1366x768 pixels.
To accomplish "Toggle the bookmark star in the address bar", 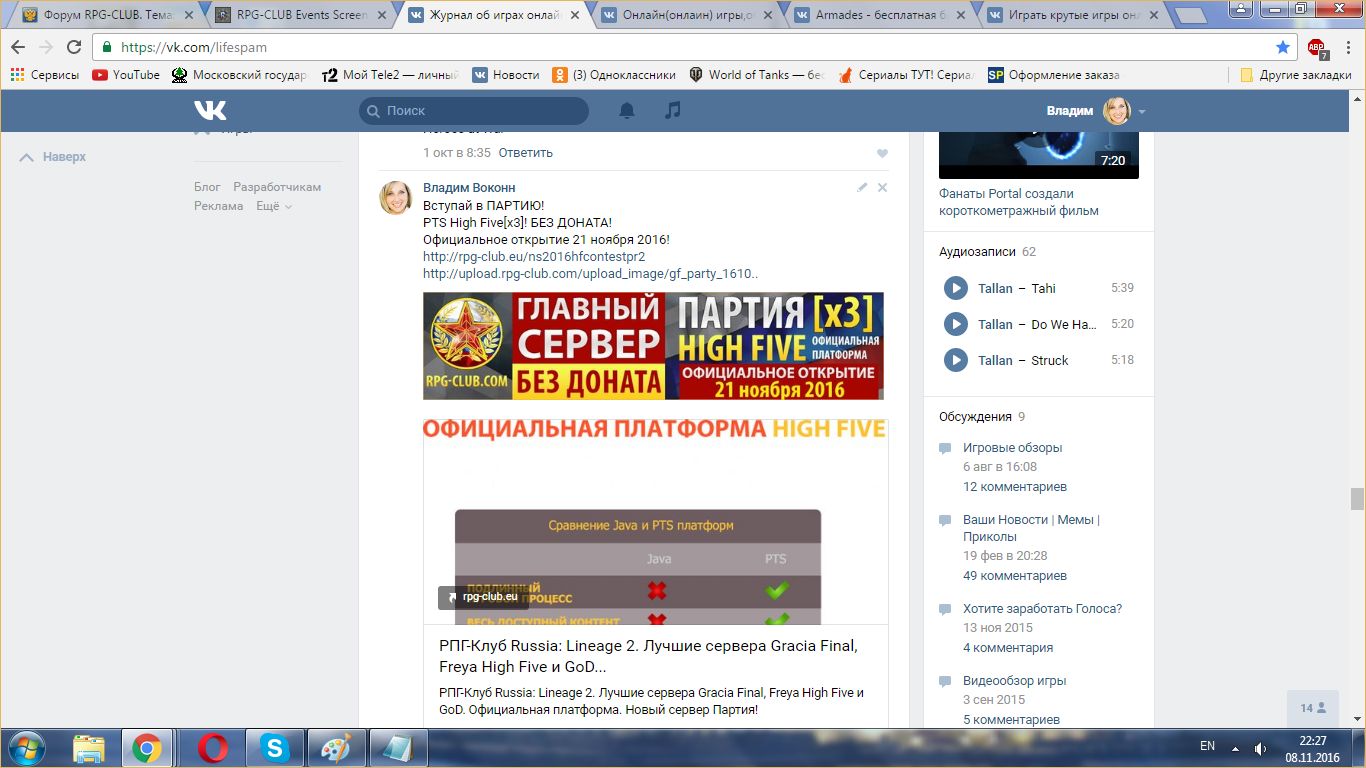I will (1283, 47).
